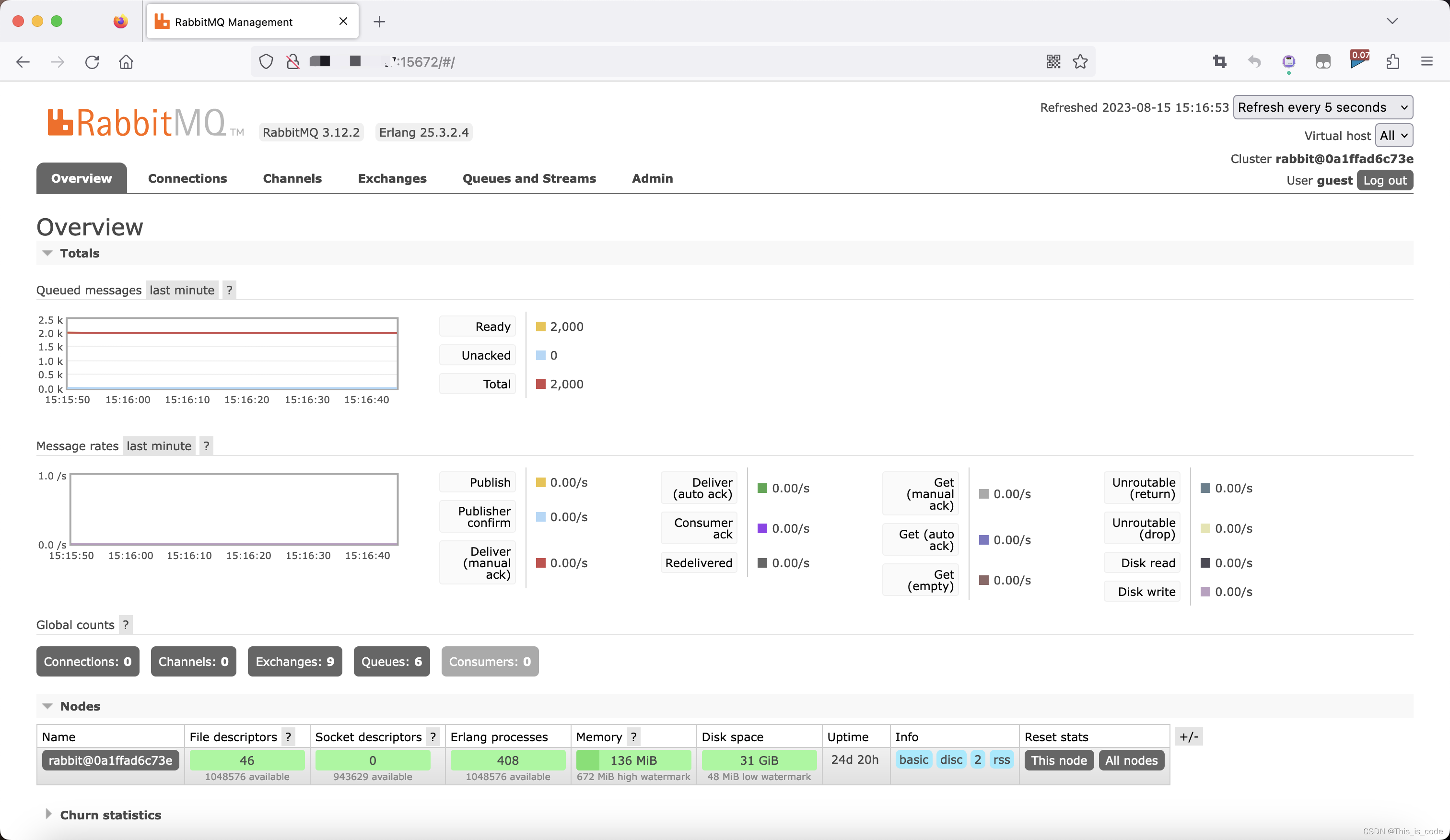Click the insecure connection padlock icon
The image size is (1450, 840).
(x=293, y=61)
